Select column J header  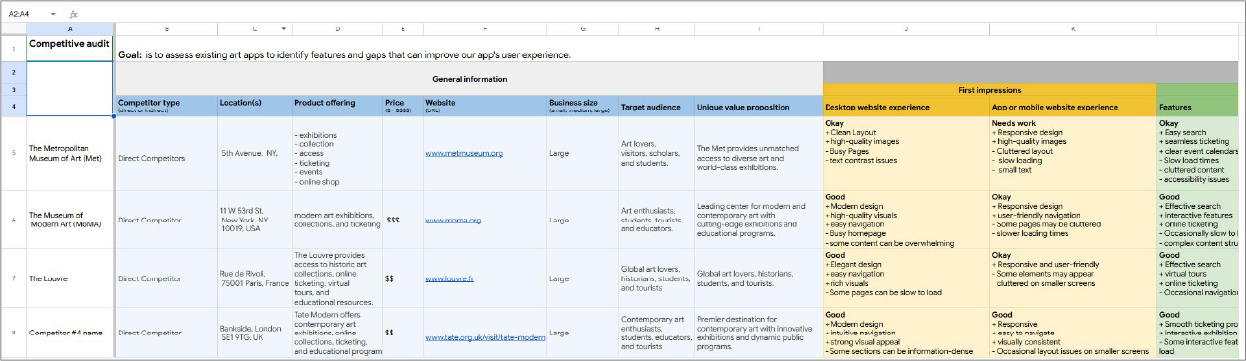coord(906,30)
